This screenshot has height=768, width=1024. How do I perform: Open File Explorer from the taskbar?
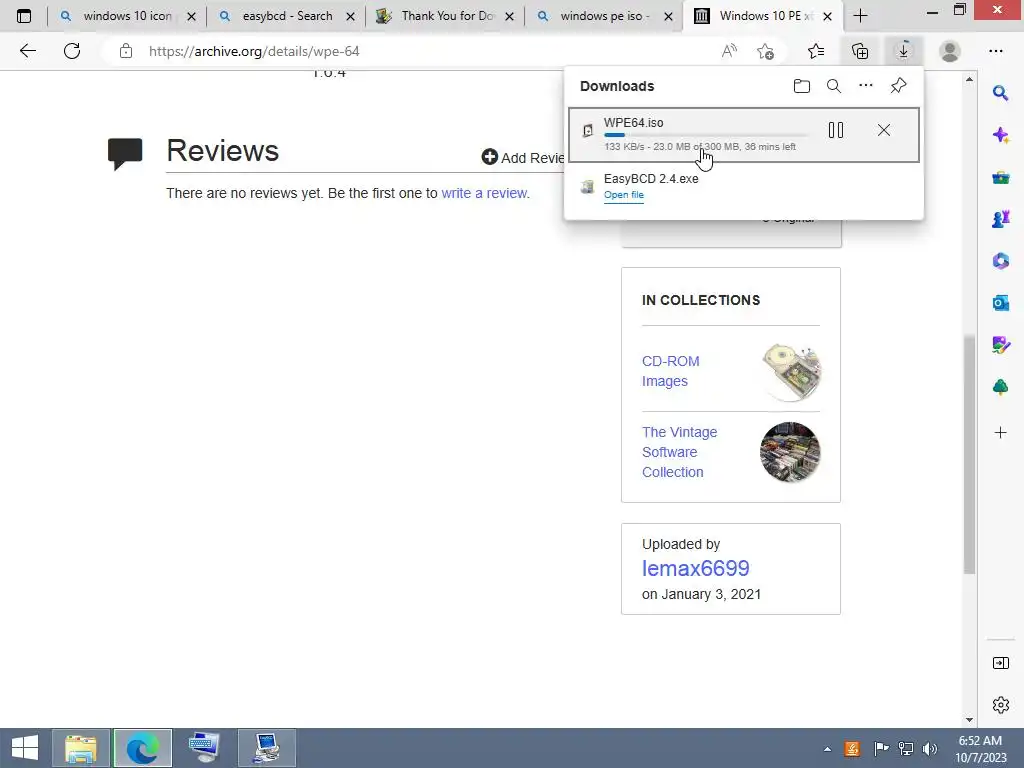point(80,748)
